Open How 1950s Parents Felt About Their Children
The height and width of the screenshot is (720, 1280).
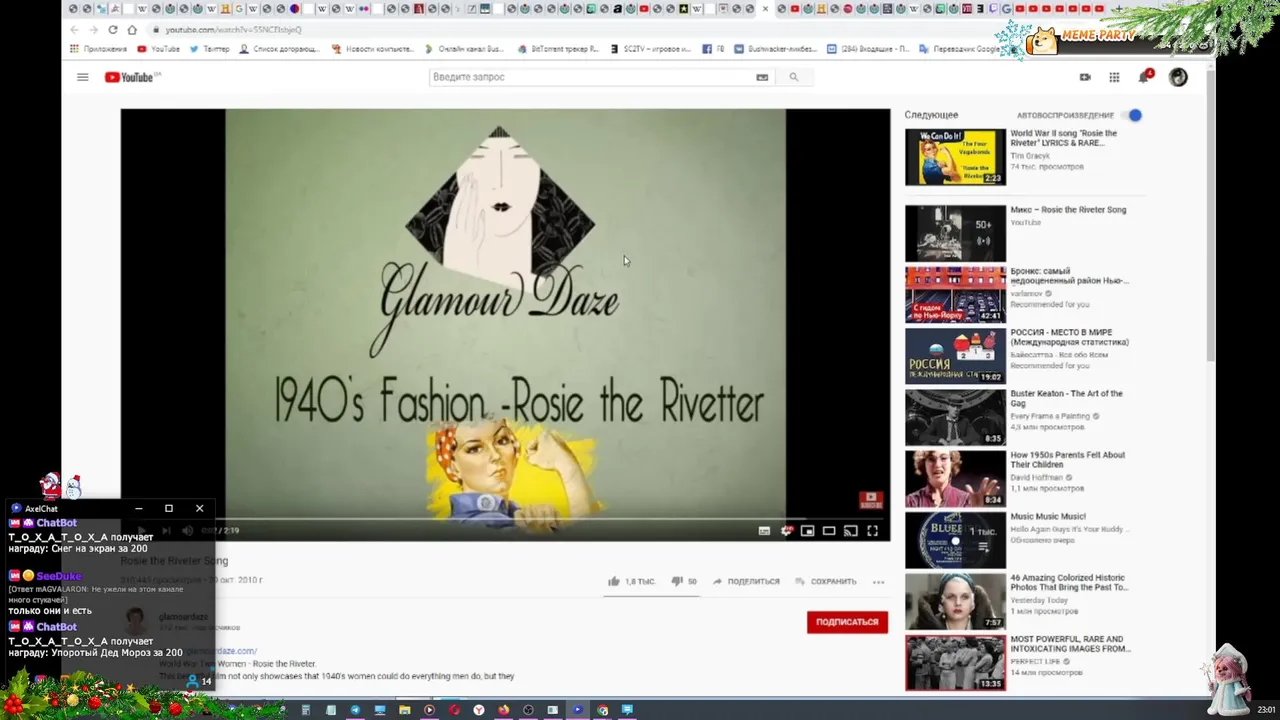coord(1067,460)
